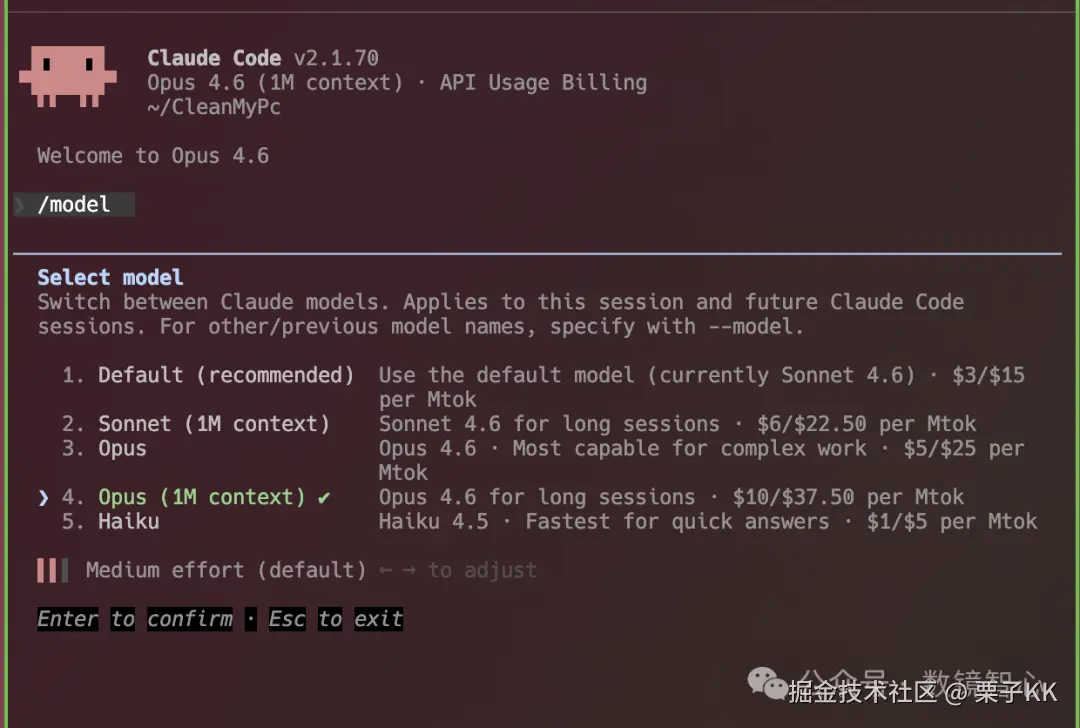1080x728 pixels.
Task: Pick the Haiku model option
Action: click(128, 521)
